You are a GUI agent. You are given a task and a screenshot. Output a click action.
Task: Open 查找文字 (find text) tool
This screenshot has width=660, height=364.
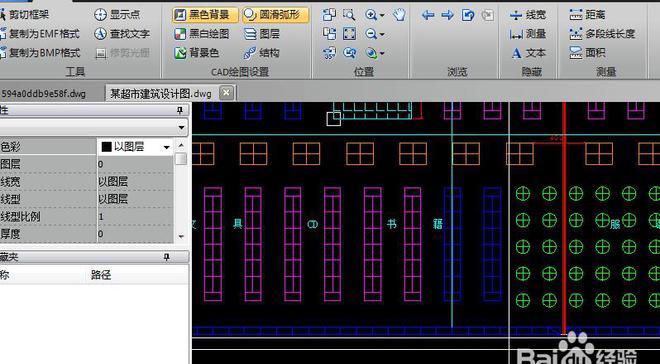pos(122,34)
